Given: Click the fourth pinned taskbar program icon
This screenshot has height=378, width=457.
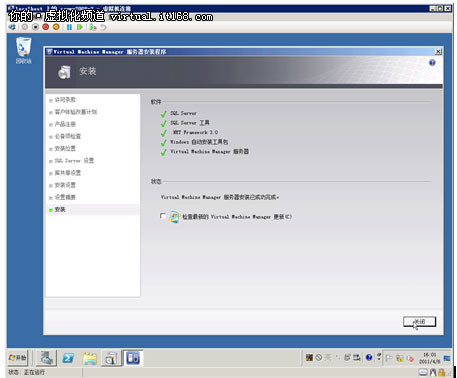Looking at the screenshot, I should click(x=111, y=359).
